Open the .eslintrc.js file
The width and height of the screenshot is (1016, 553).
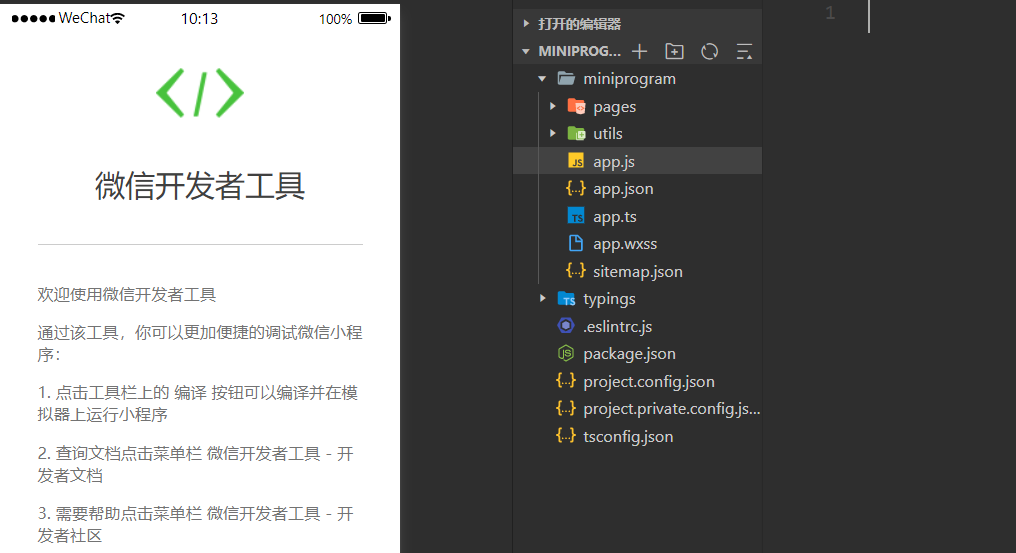click(x=618, y=326)
